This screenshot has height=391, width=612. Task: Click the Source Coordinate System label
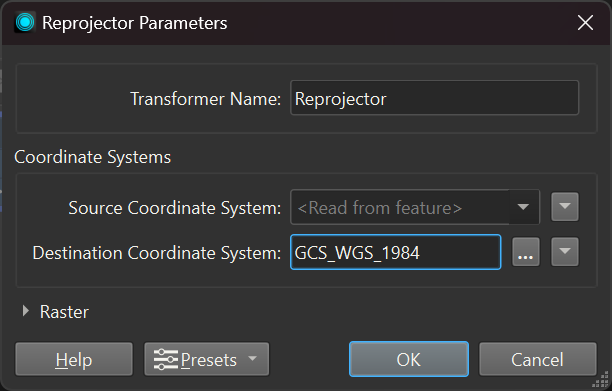tap(174, 208)
